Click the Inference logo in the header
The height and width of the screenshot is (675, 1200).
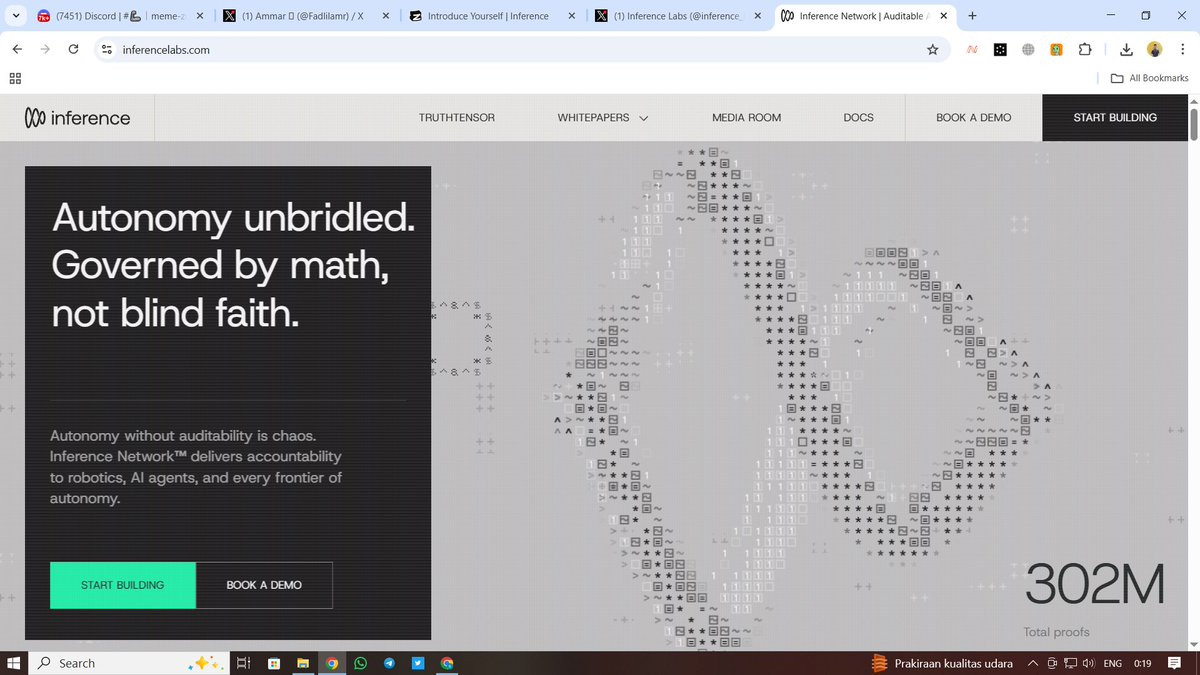[x=78, y=118]
